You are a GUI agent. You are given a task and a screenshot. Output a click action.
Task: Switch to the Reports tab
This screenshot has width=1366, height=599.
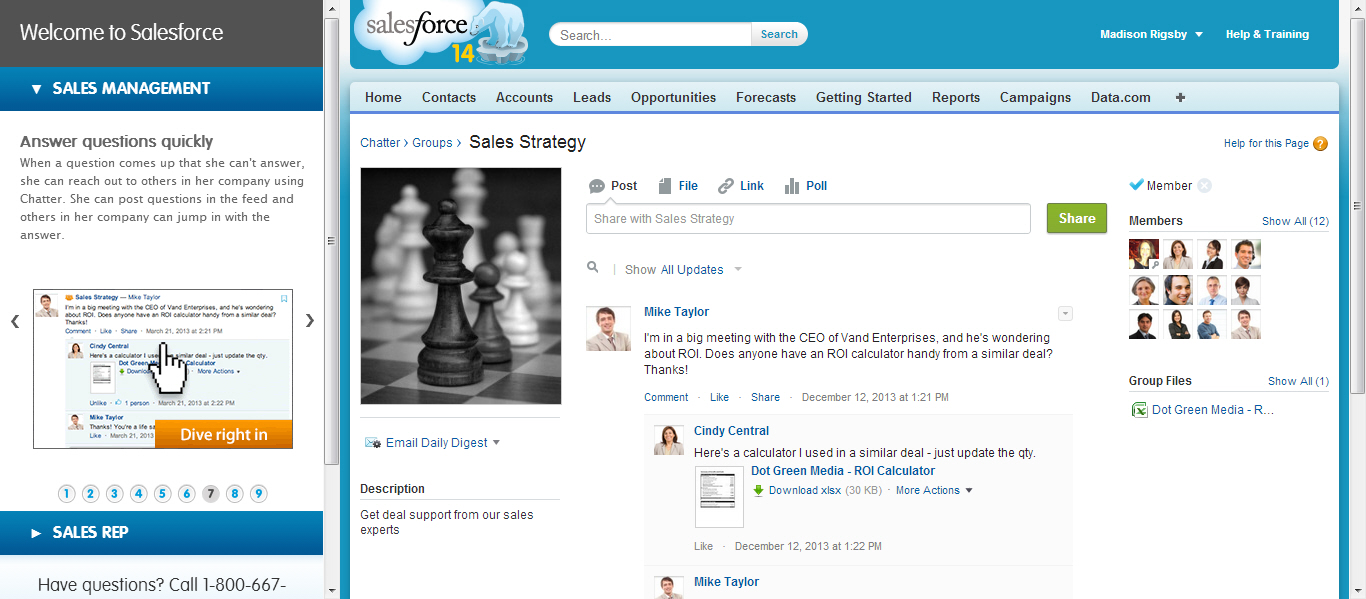955,98
